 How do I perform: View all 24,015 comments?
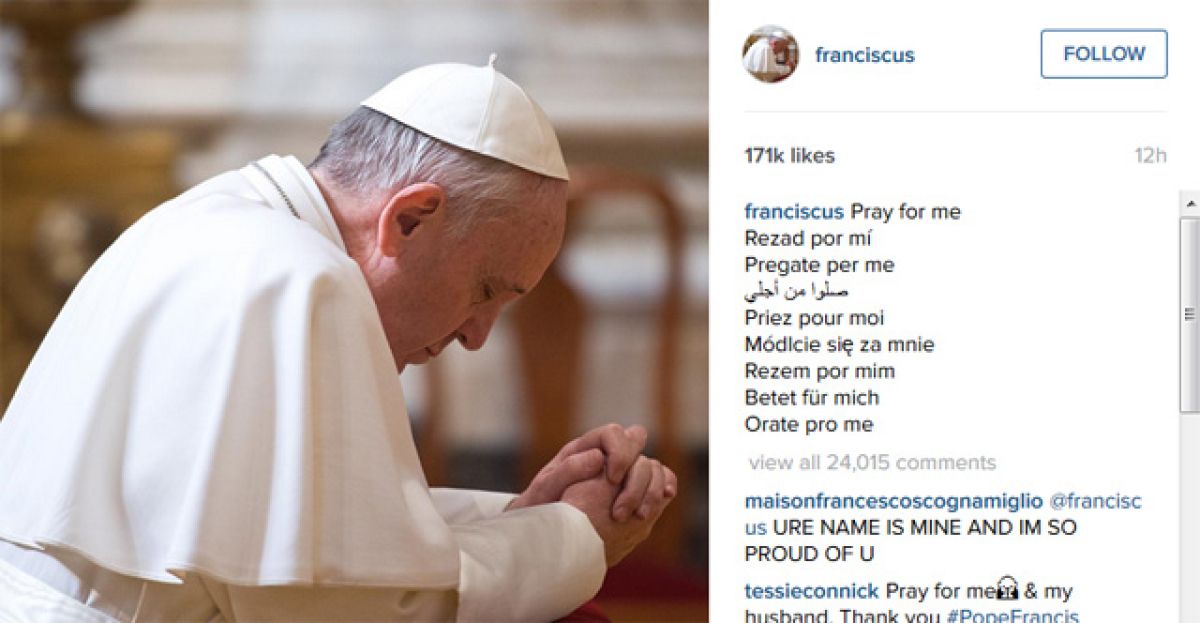[872, 463]
